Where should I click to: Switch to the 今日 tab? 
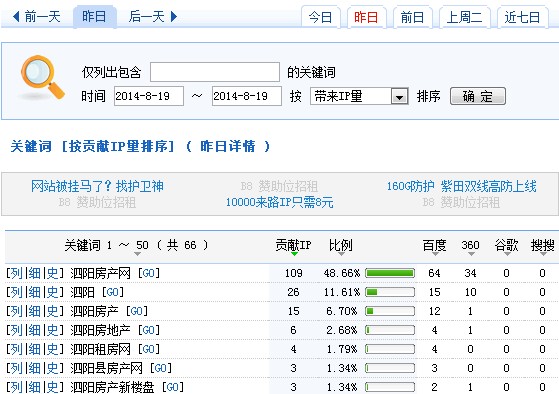320,17
